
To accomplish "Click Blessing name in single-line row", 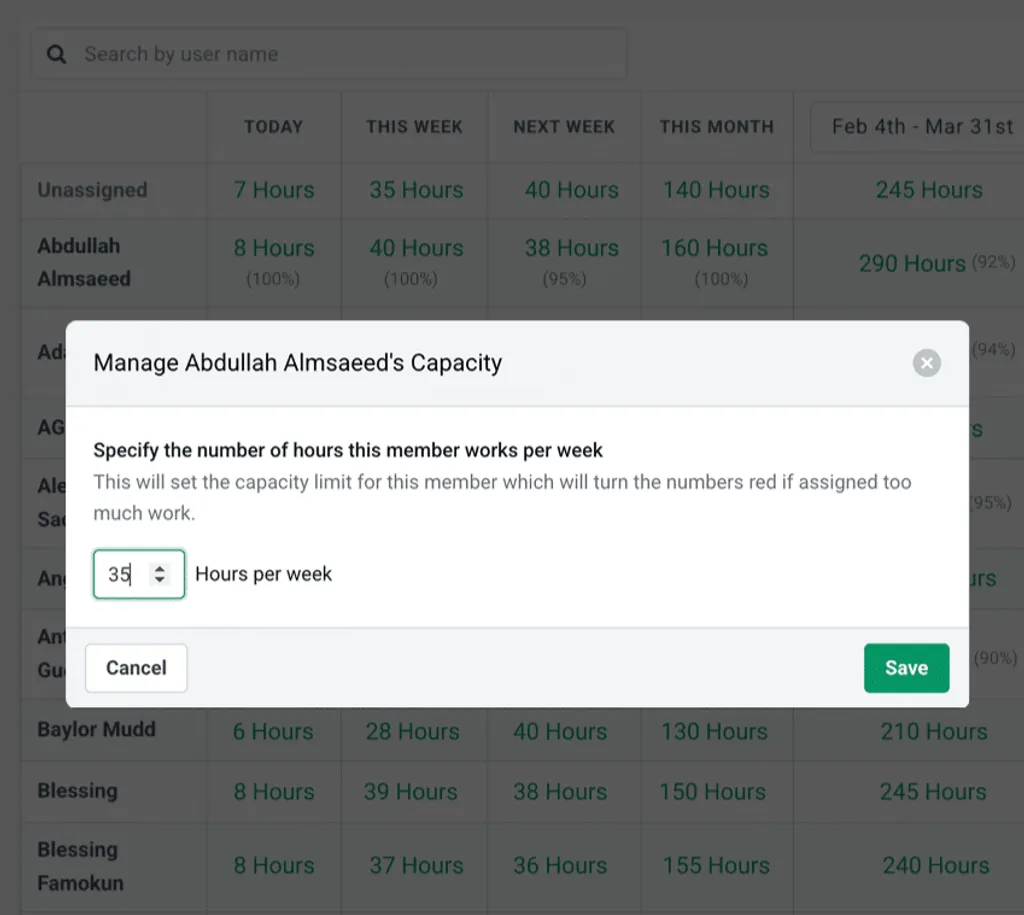I will pos(77,790).
